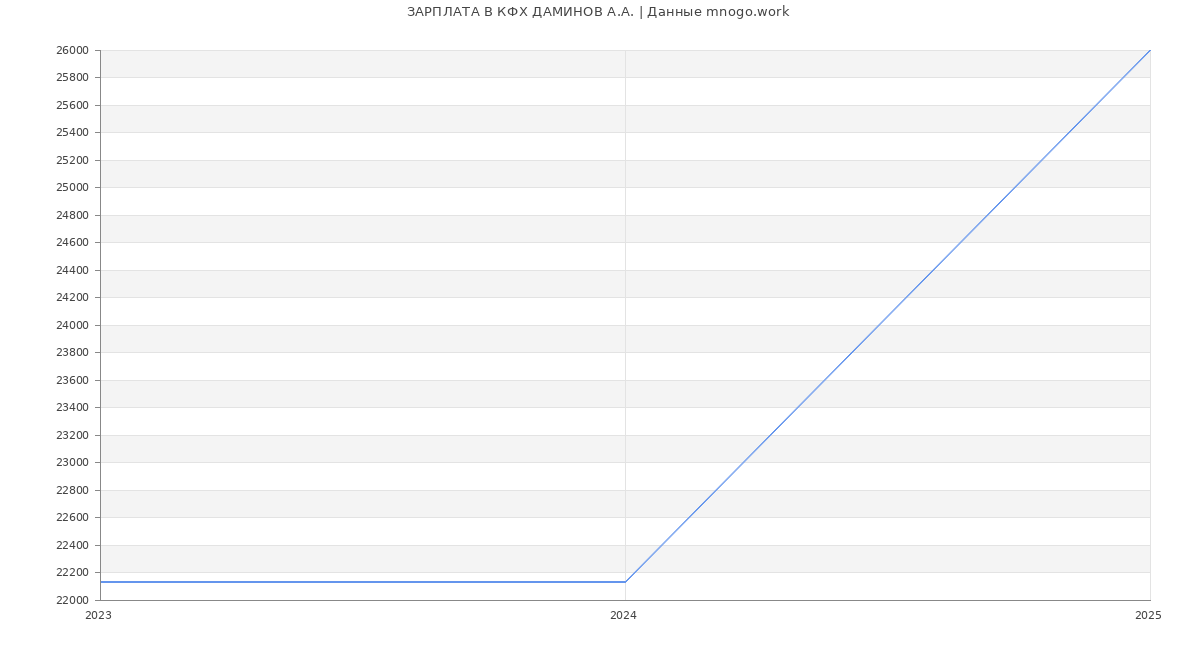Screen dimensions: 1200x650
Task: Click the chart title mentioning mnogo.work
Action: click(x=598, y=12)
